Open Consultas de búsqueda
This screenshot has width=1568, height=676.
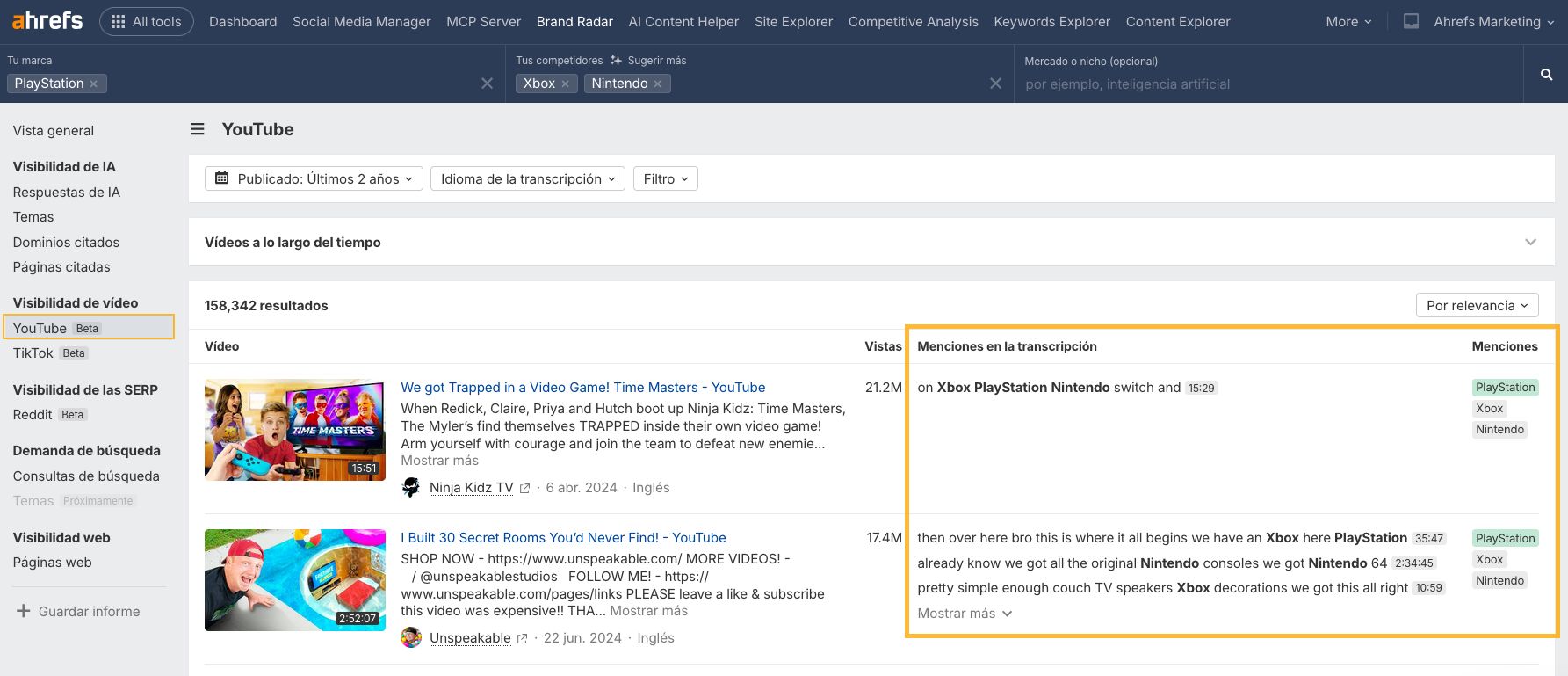coord(86,476)
